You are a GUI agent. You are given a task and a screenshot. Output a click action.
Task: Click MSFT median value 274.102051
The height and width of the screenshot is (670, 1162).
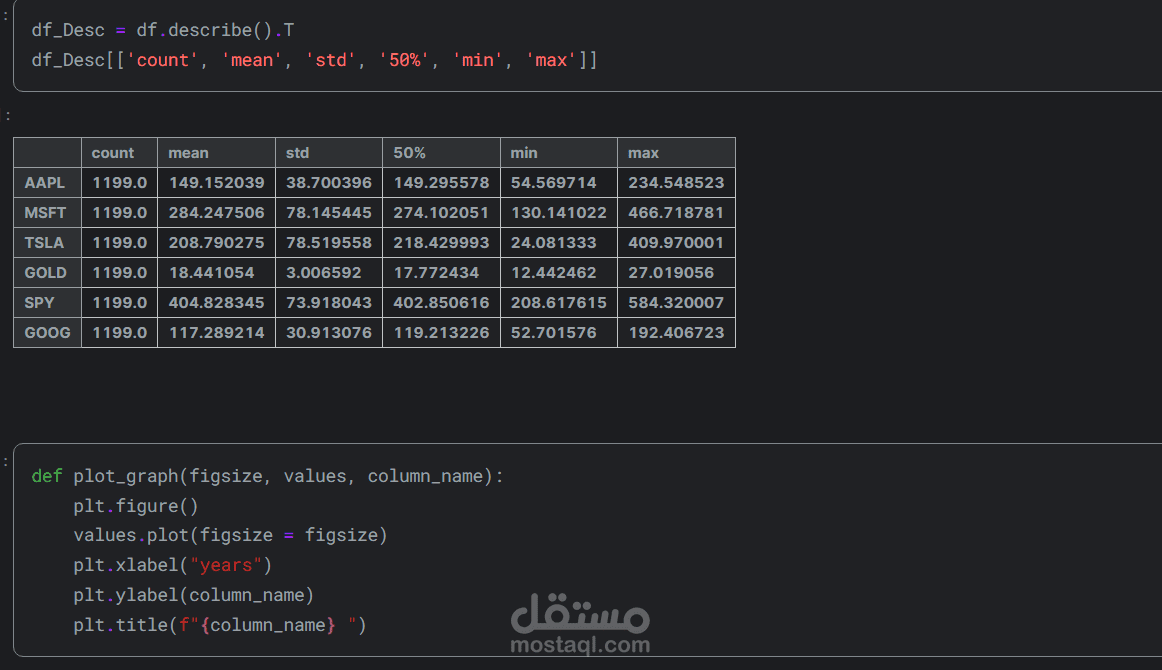click(x=441, y=213)
